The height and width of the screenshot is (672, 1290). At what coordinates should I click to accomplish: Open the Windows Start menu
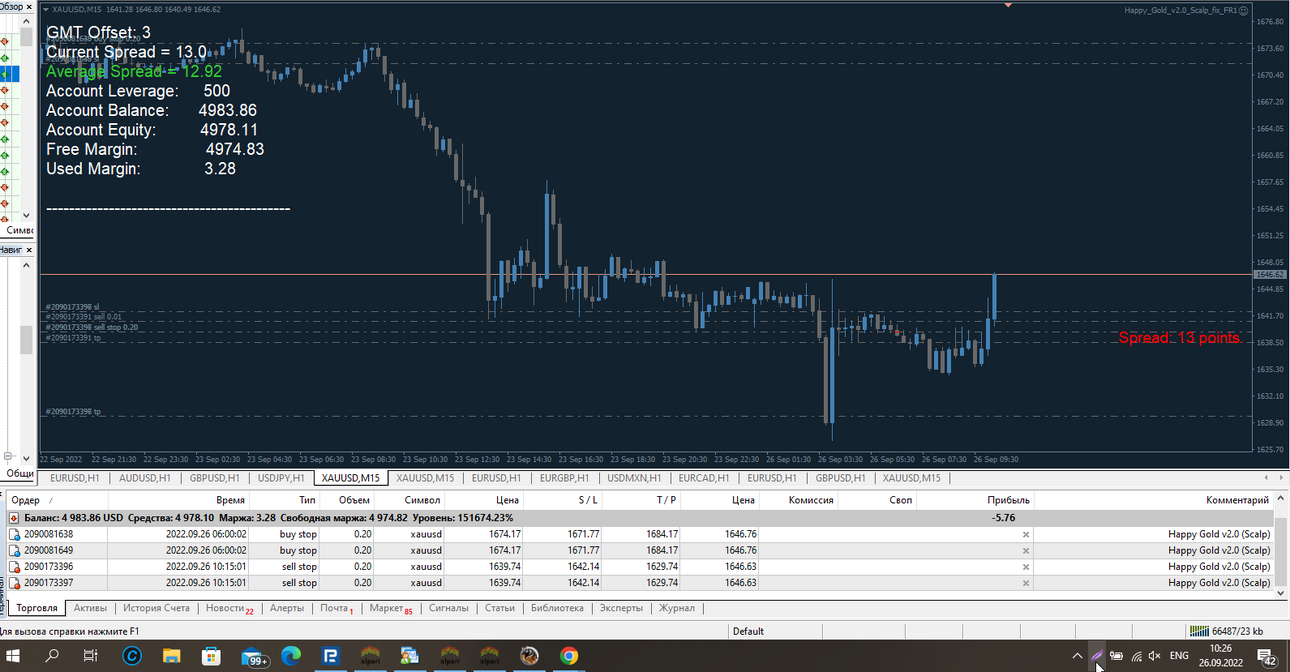[x=15, y=656]
